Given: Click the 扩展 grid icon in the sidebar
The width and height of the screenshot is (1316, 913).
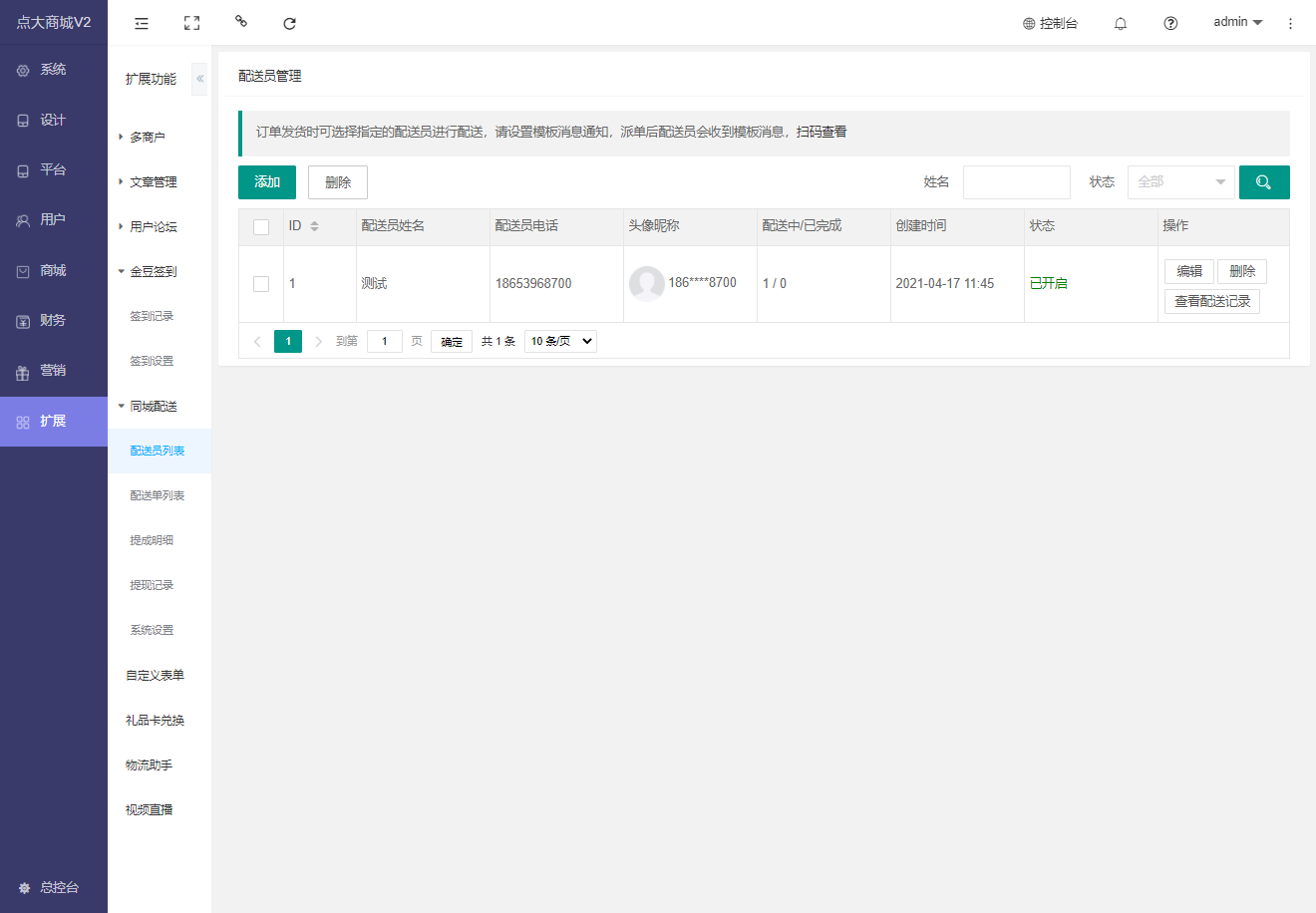Looking at the screenshot, I should tap(23, 422).
